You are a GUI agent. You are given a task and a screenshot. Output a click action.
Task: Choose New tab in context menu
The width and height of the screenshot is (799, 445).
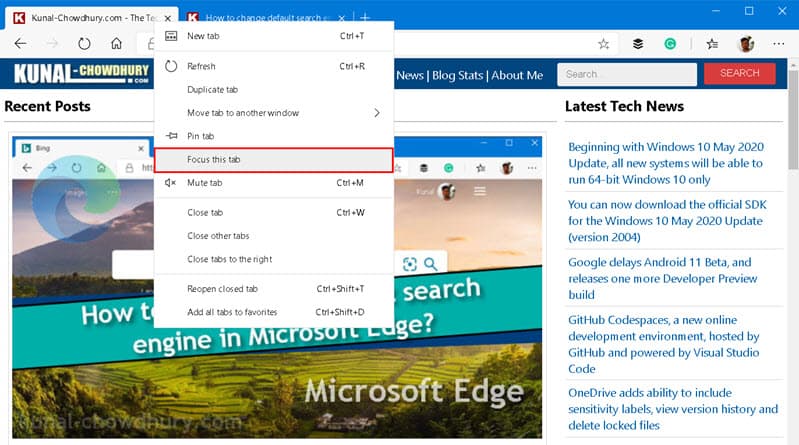point(274,36)
